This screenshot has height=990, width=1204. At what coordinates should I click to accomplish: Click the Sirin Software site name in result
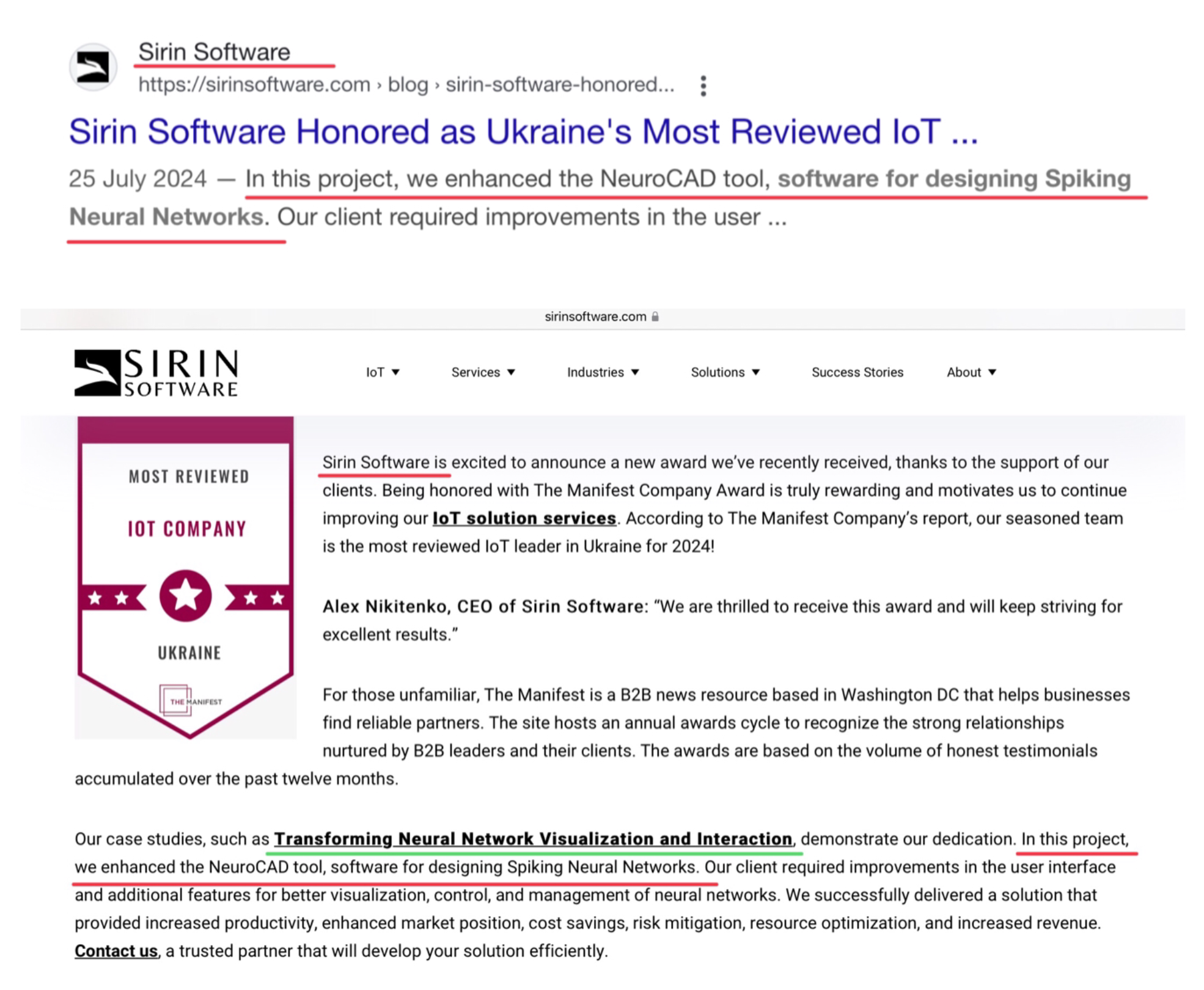[214, 52]
